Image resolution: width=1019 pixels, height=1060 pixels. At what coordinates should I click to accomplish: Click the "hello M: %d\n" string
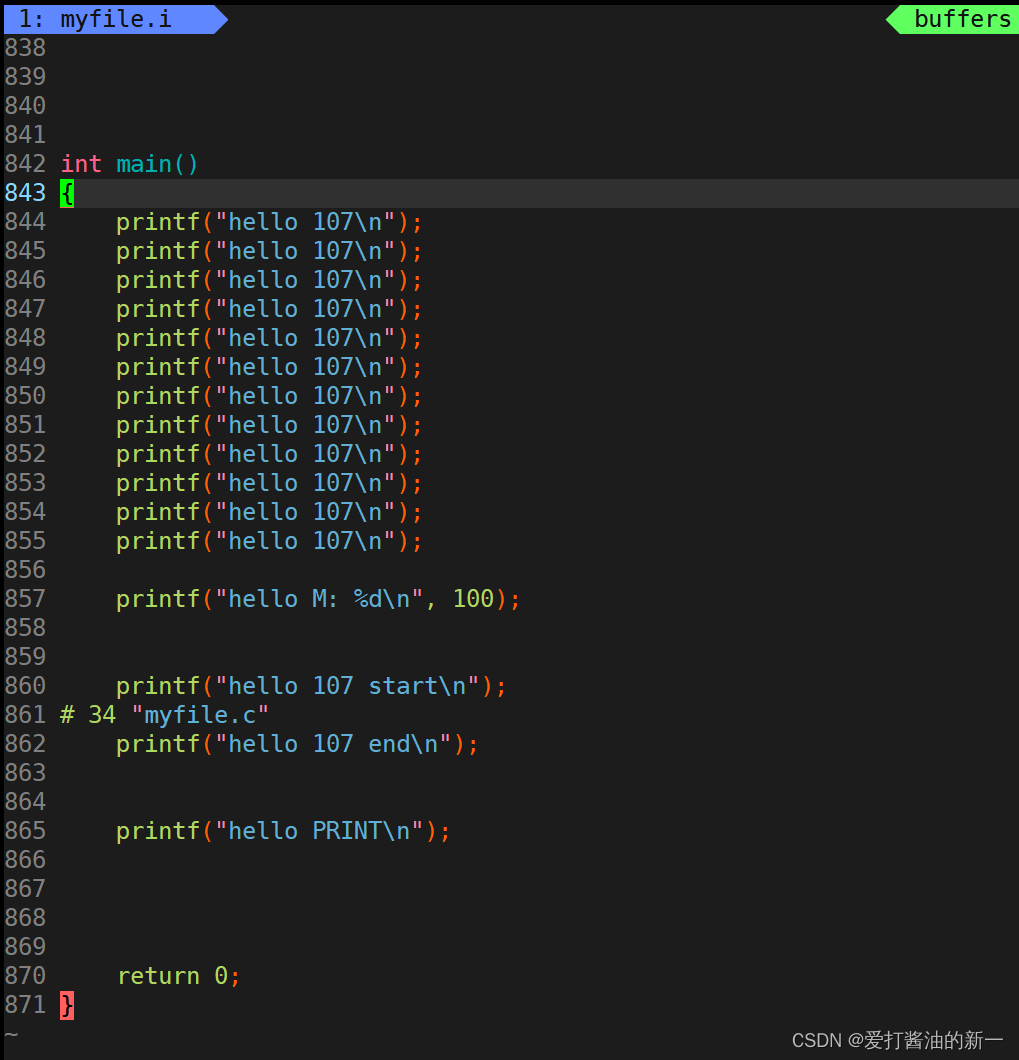pos(319,599)
